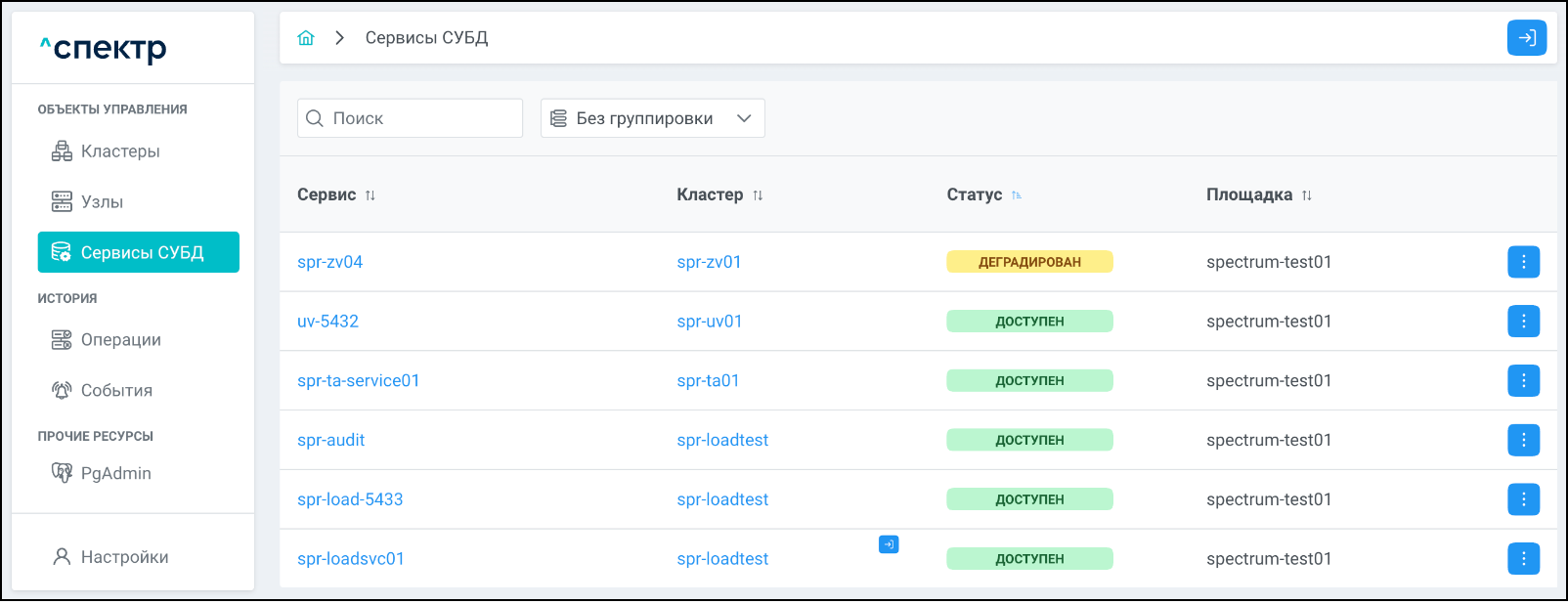Open actions dropdown for spr-loadsvc01 row
This screenshot has height=604, width=1568.
[x=1523, y=559]
